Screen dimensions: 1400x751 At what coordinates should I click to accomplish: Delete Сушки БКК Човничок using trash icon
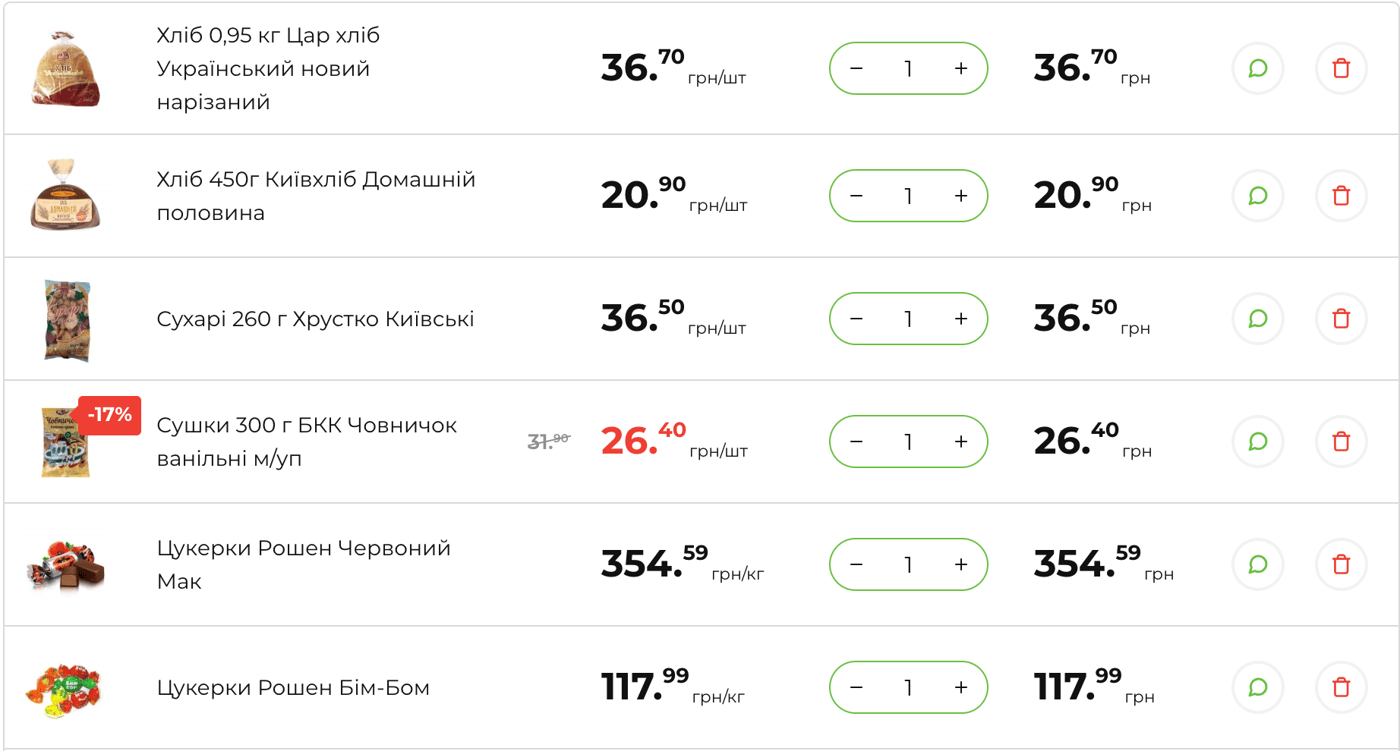[1341, 441]
